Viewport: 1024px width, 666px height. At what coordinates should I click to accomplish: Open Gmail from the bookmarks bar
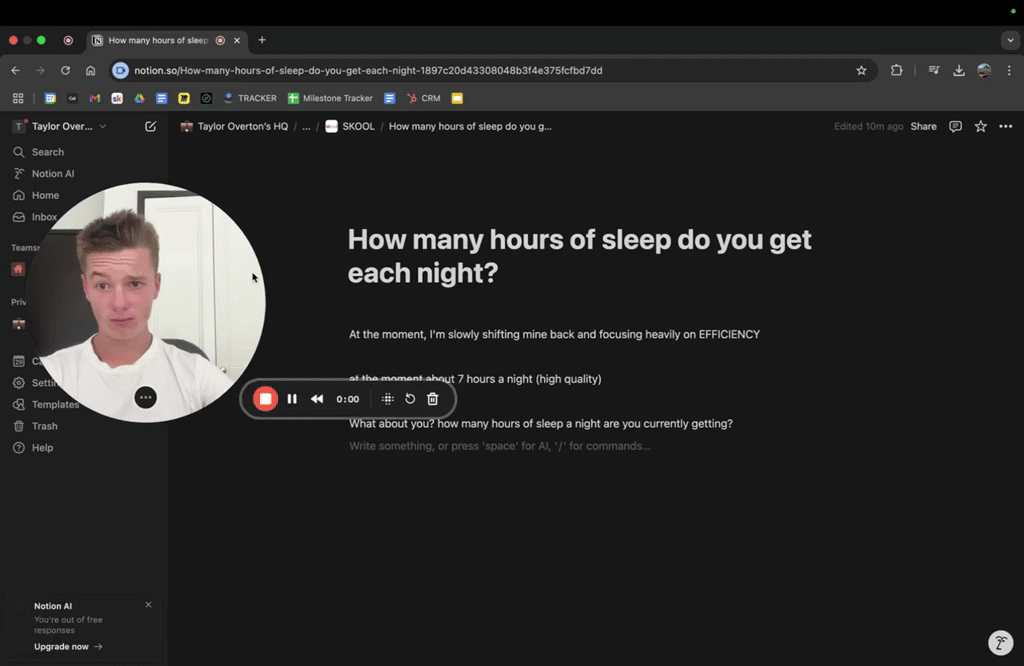[93, 97]
